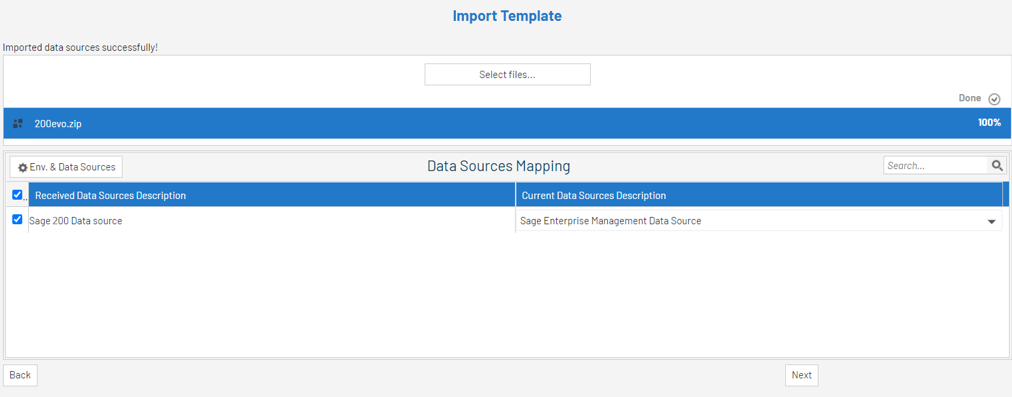Click the 100% upload progress indicator
Image resolution: width=1012 pixels, height=397 pixels.
pyautogui.click(x=989, y=123)
